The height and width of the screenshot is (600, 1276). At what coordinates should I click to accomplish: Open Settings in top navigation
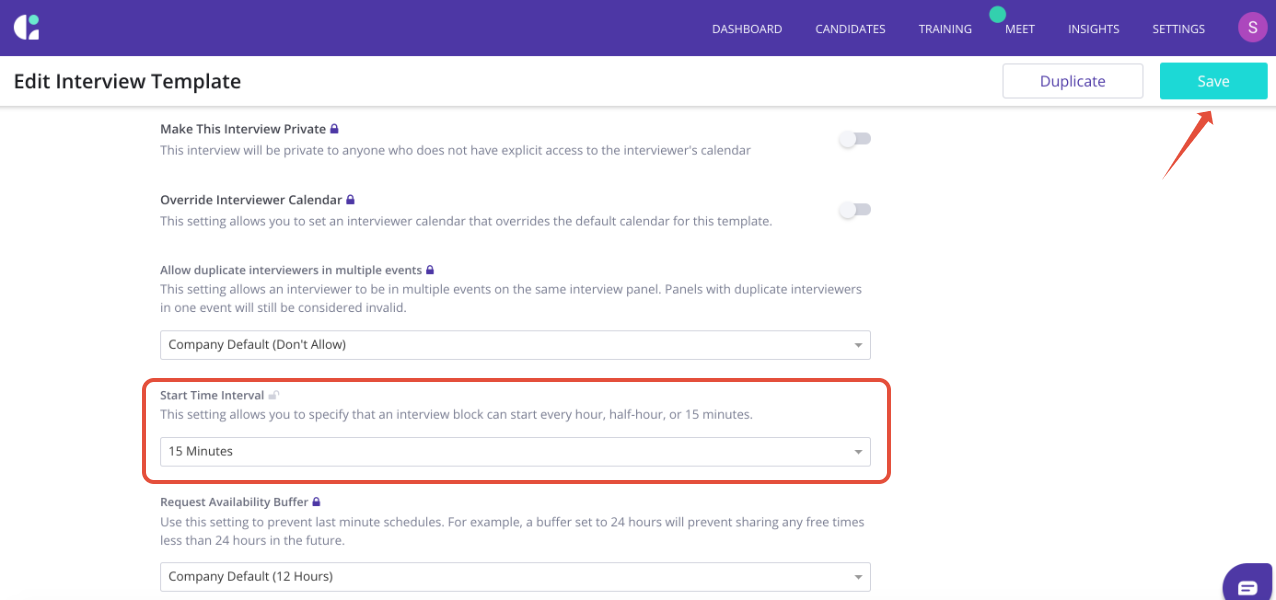click(1178, 29)
